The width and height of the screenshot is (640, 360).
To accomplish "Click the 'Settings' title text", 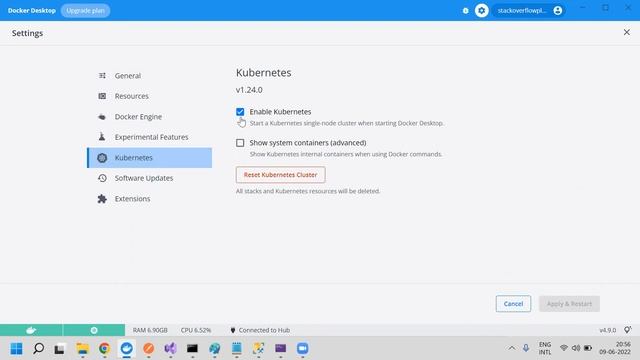I will tap(27, 33).
